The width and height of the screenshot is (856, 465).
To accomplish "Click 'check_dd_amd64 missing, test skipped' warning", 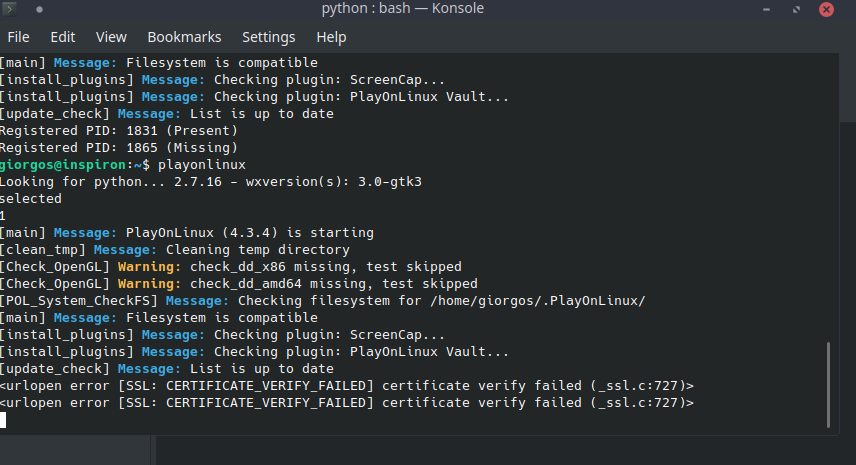I will (334, 284).
